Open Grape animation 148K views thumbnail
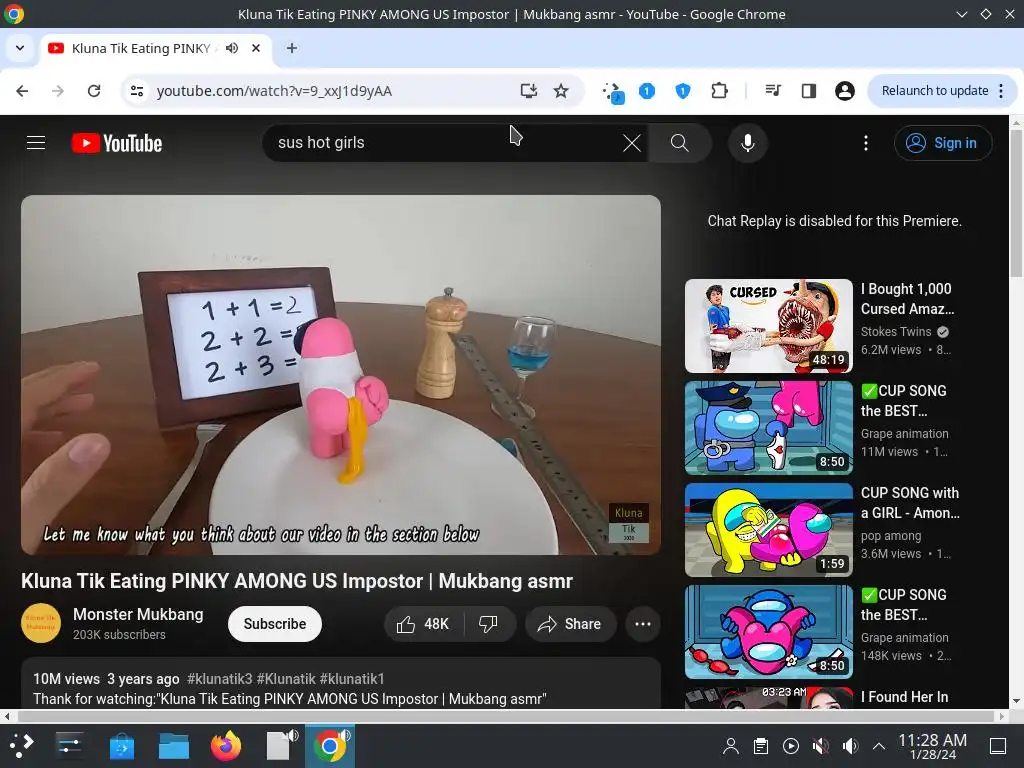The width and height of the screenshot is (1024, 768). (769, 632)
